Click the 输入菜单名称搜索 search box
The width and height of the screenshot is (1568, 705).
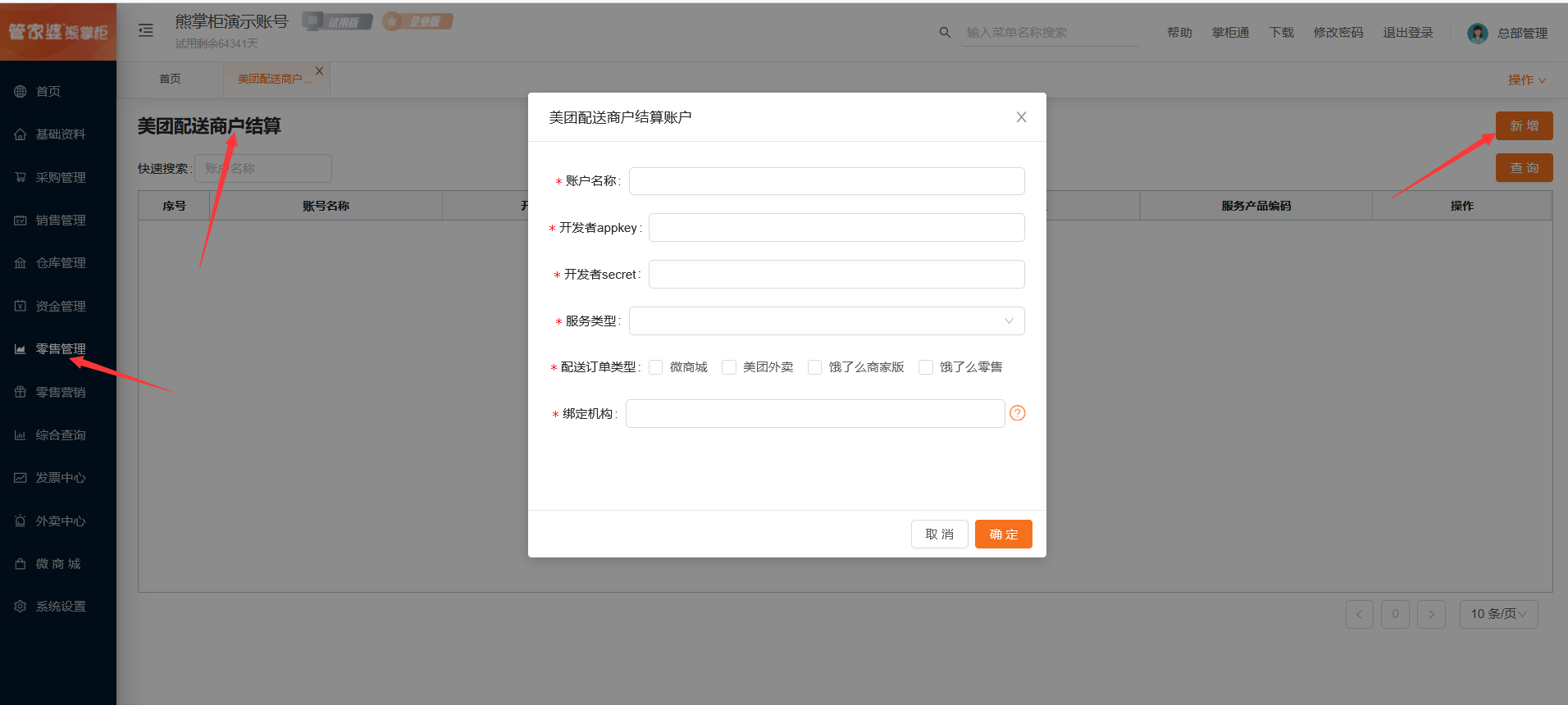1050,33
